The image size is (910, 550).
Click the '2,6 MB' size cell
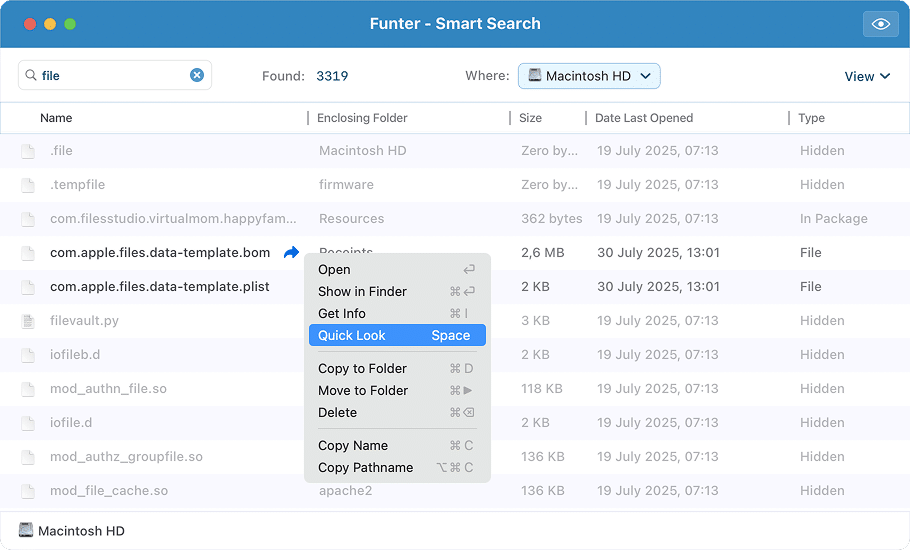tap(543, 252)
